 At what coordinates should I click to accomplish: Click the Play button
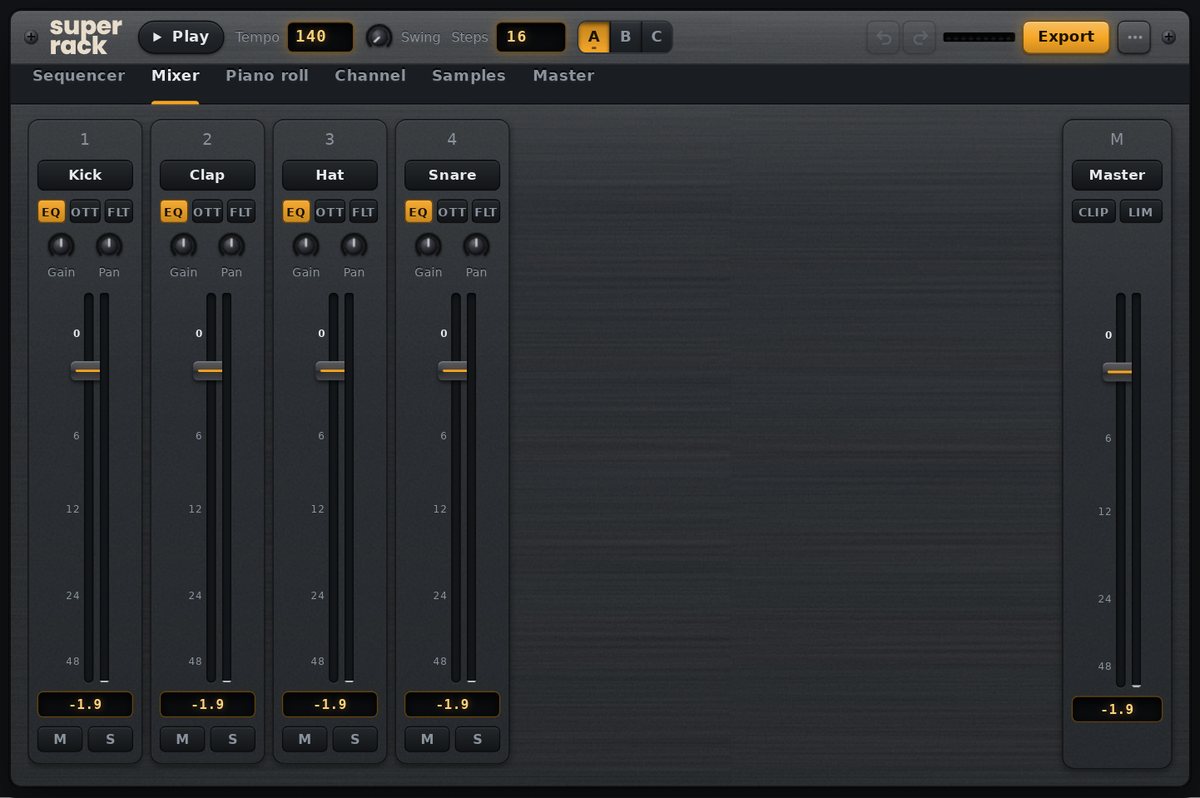point(181,37)
